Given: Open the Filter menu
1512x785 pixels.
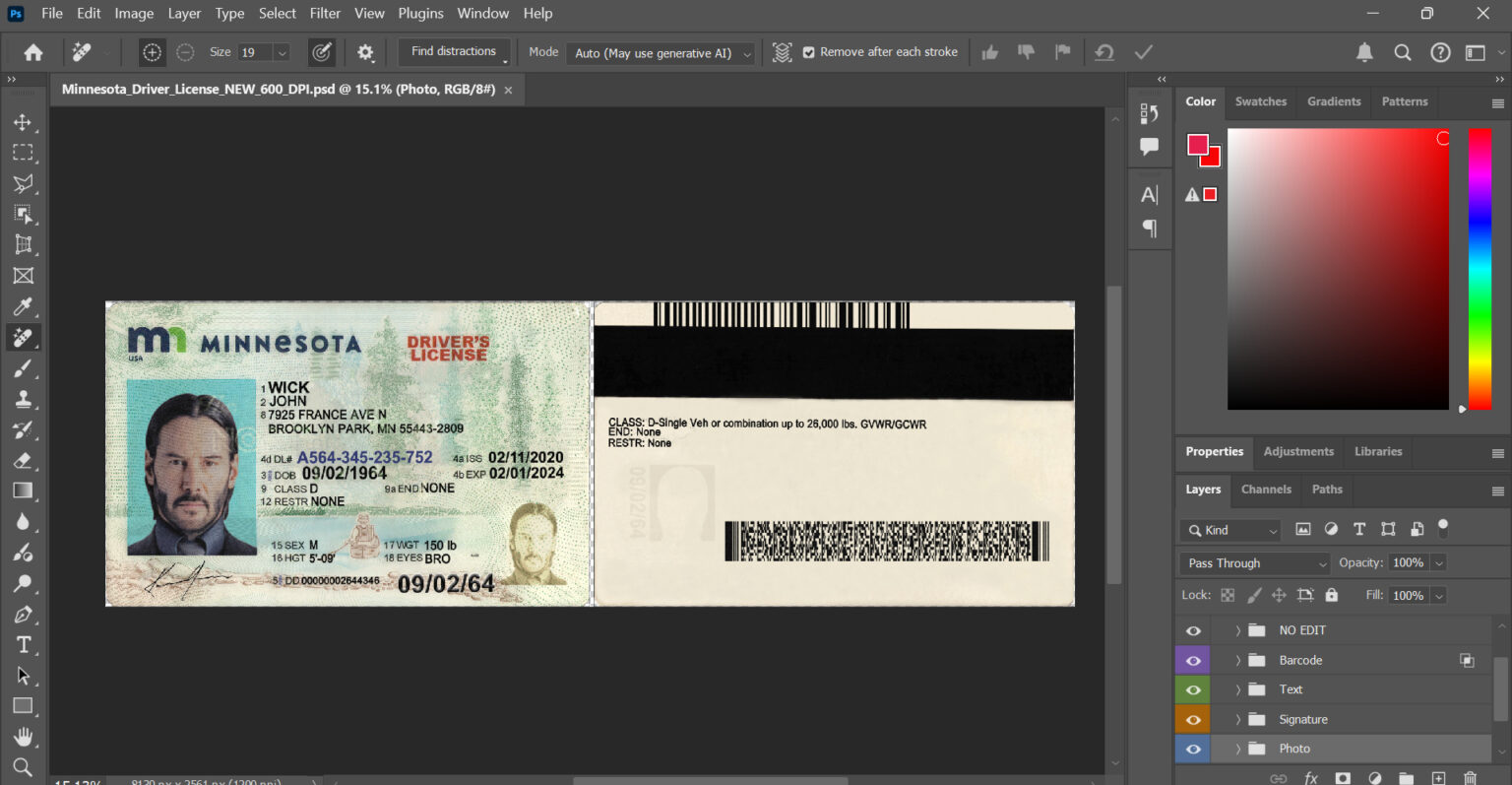Looking at the screenshot, I should point(325,13).
